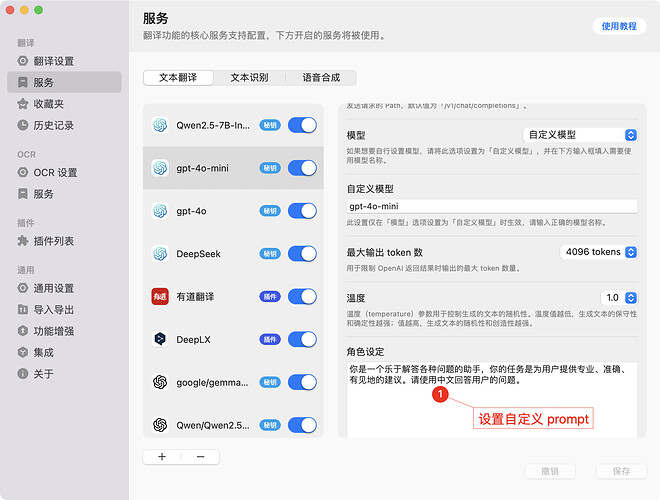Click inside the 角色设定 prompt text area
The height and width of the screenshot is (500, 660).
pos(492,400)
